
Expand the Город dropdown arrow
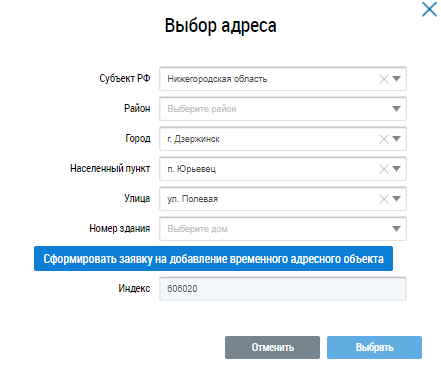pyautogui.click(x=396, y=139)
